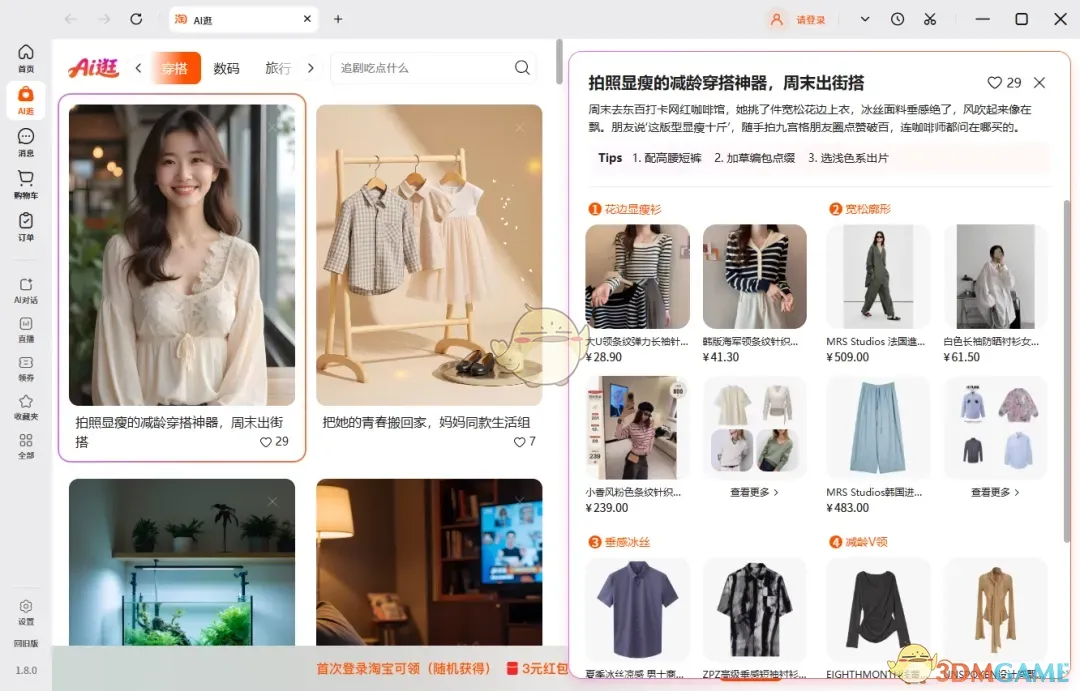This screenshot has height=691, width=1080.
Task: Go to 订单 orders in sidebar
Action: [26, 226]
